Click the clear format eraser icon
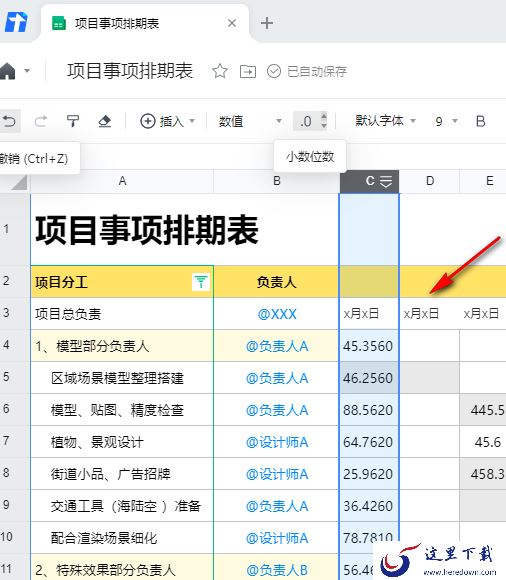The height and width of the screenshot is (580, 506). tap(105, 121)
